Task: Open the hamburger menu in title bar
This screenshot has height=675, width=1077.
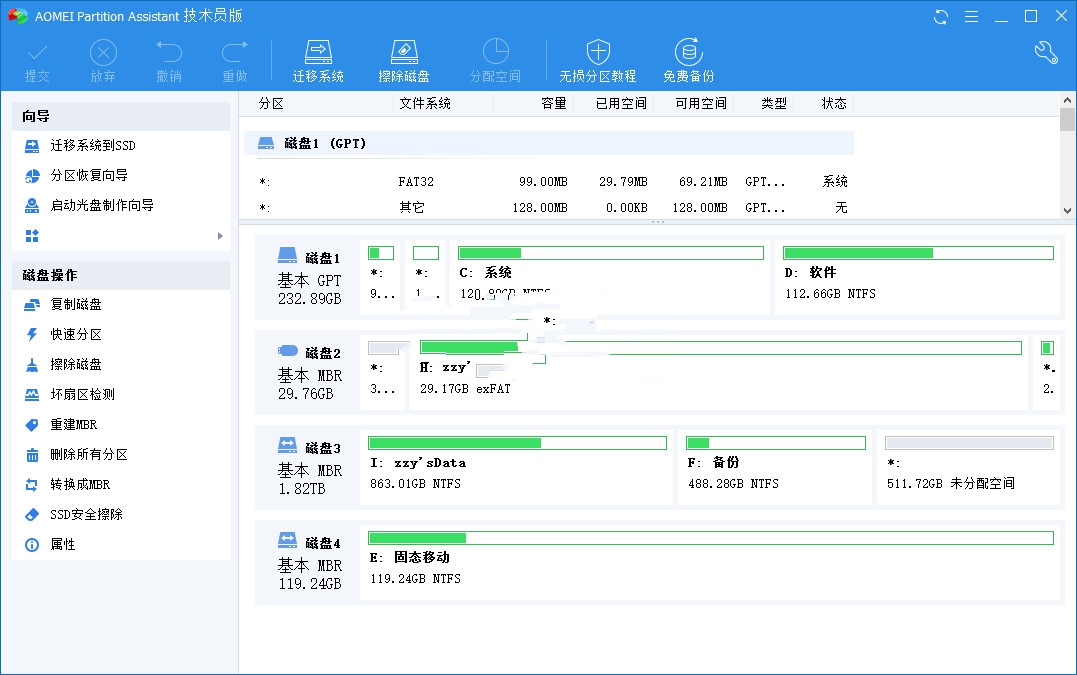Action: coord(971,16)
